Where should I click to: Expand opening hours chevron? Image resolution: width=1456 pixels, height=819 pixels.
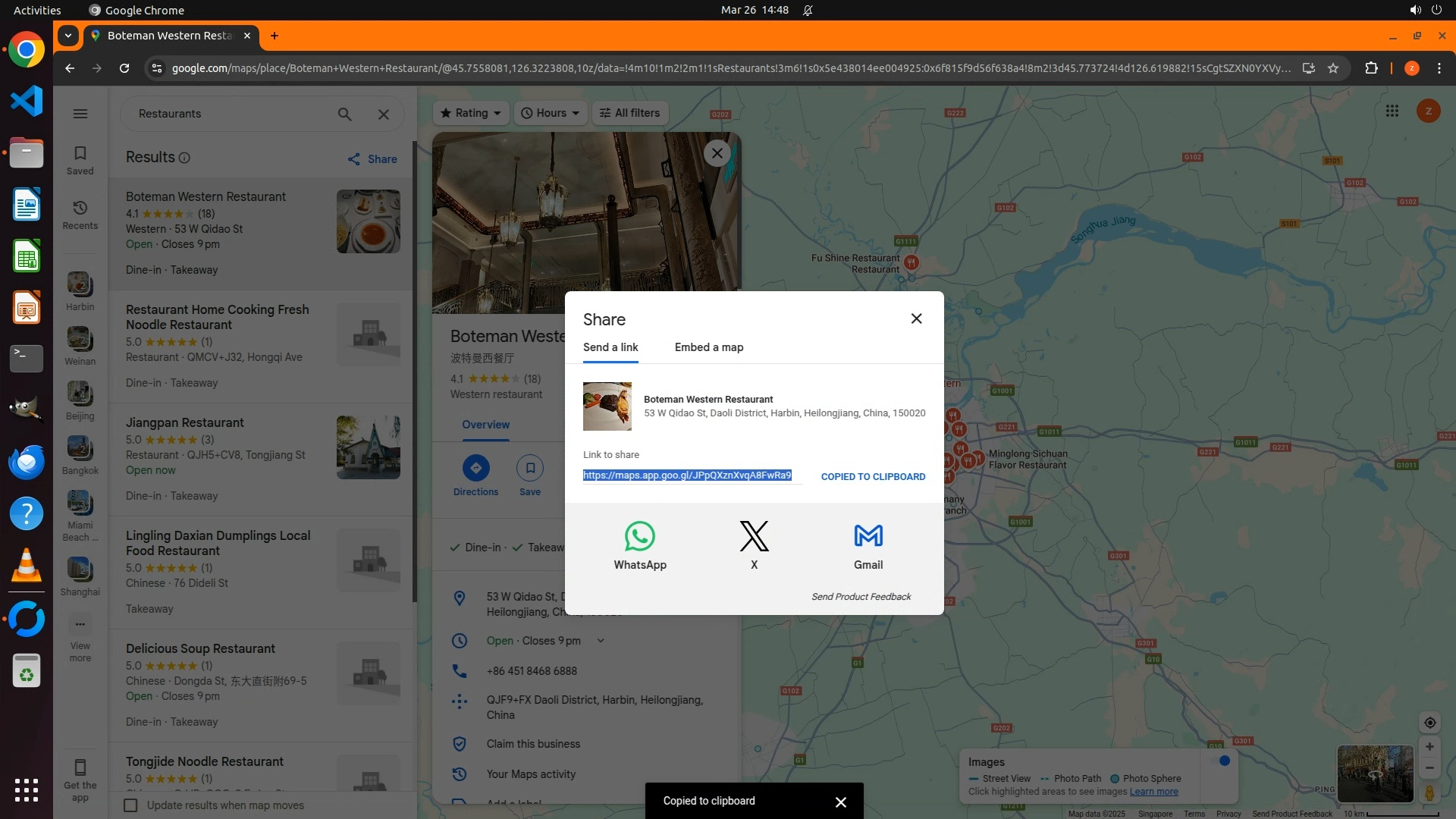coord(601,641)
